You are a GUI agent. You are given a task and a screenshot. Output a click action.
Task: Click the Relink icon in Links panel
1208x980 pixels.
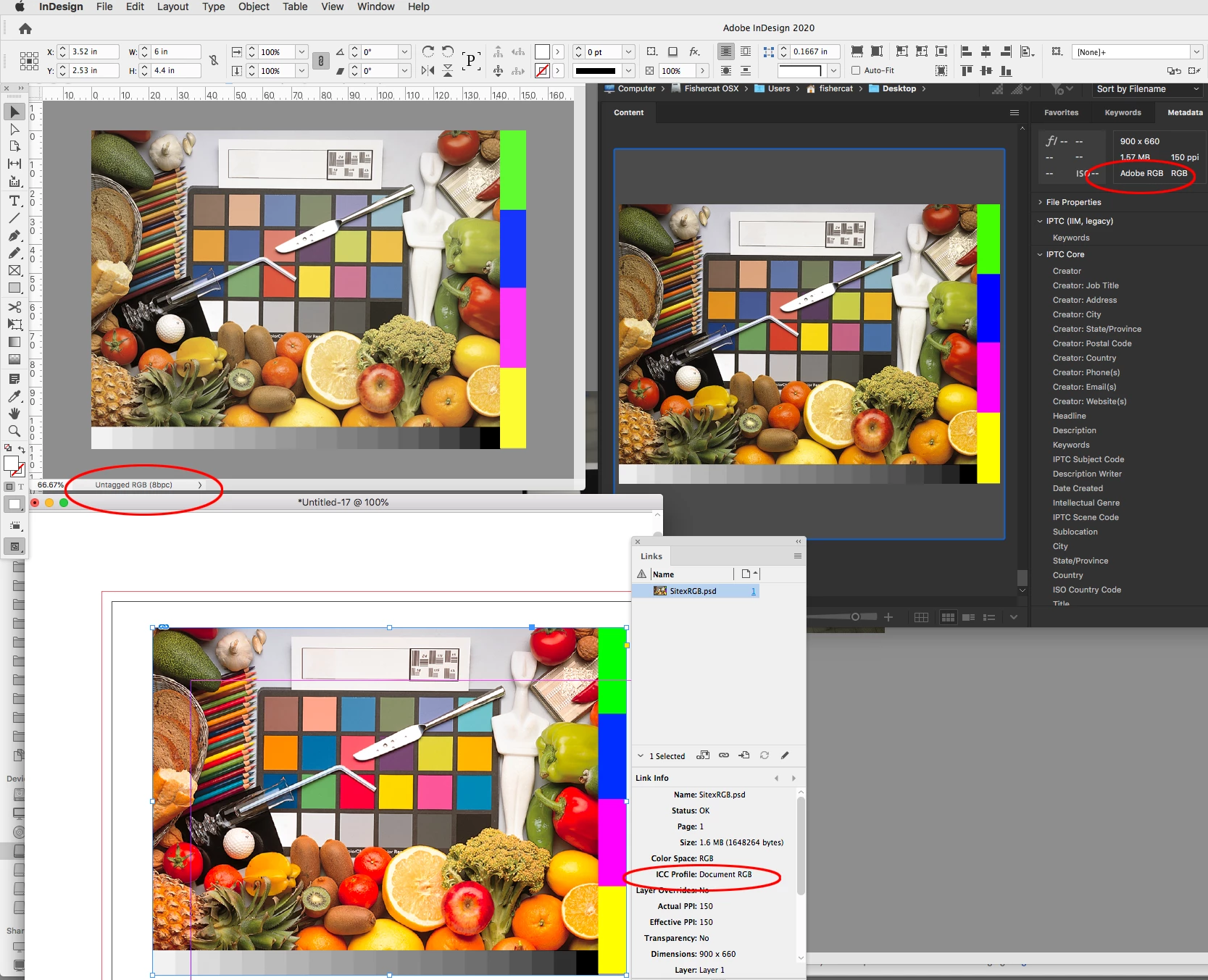[723, 755]
